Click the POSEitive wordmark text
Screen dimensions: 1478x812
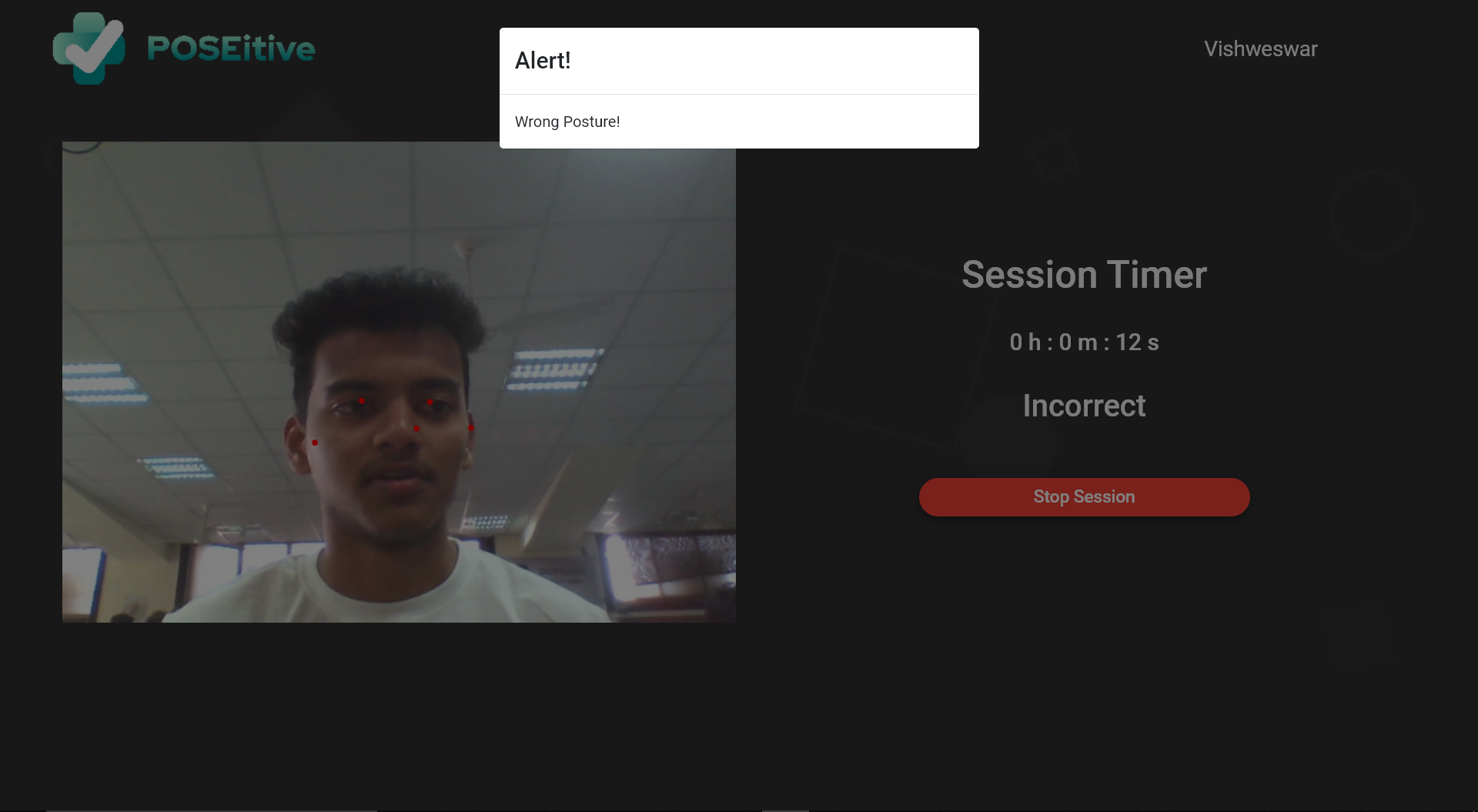coord(231,48)
